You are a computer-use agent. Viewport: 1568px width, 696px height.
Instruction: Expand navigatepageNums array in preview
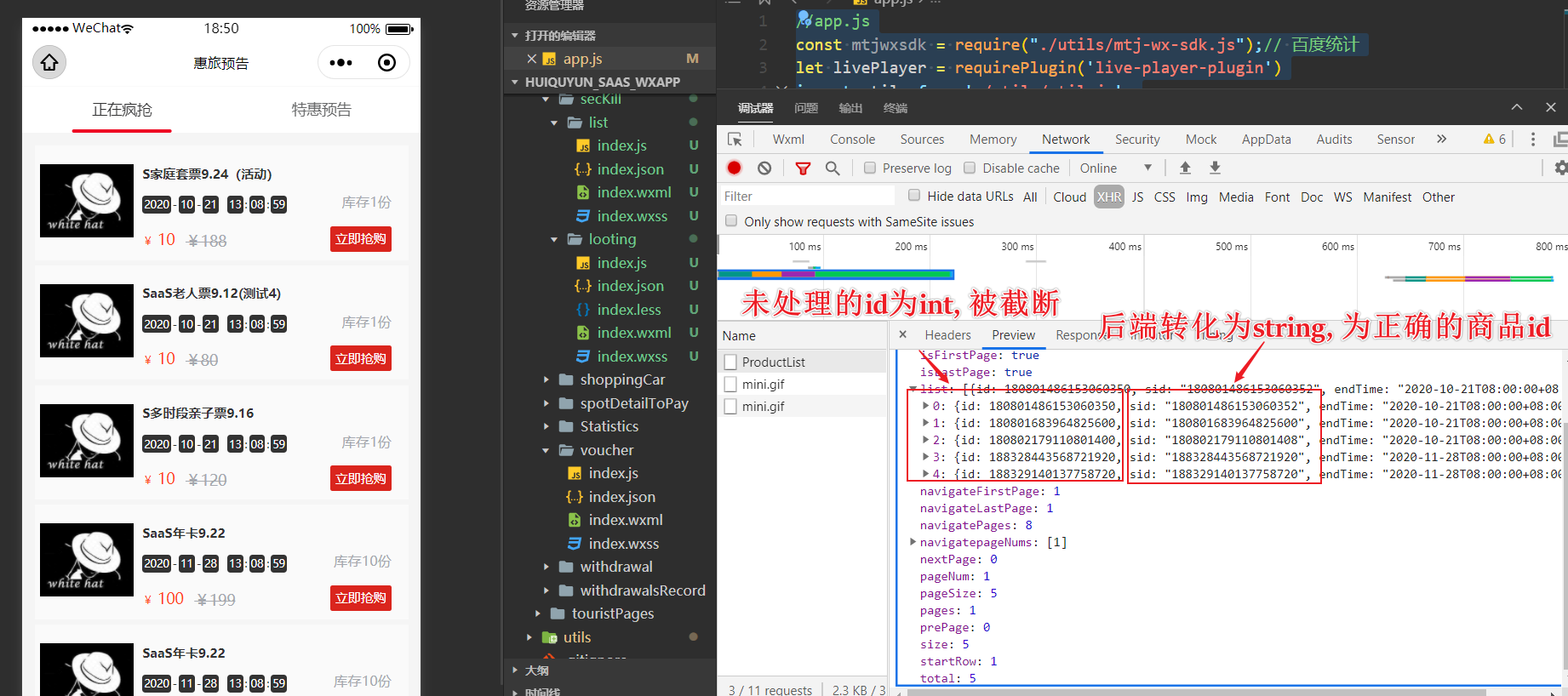point(913,542)
